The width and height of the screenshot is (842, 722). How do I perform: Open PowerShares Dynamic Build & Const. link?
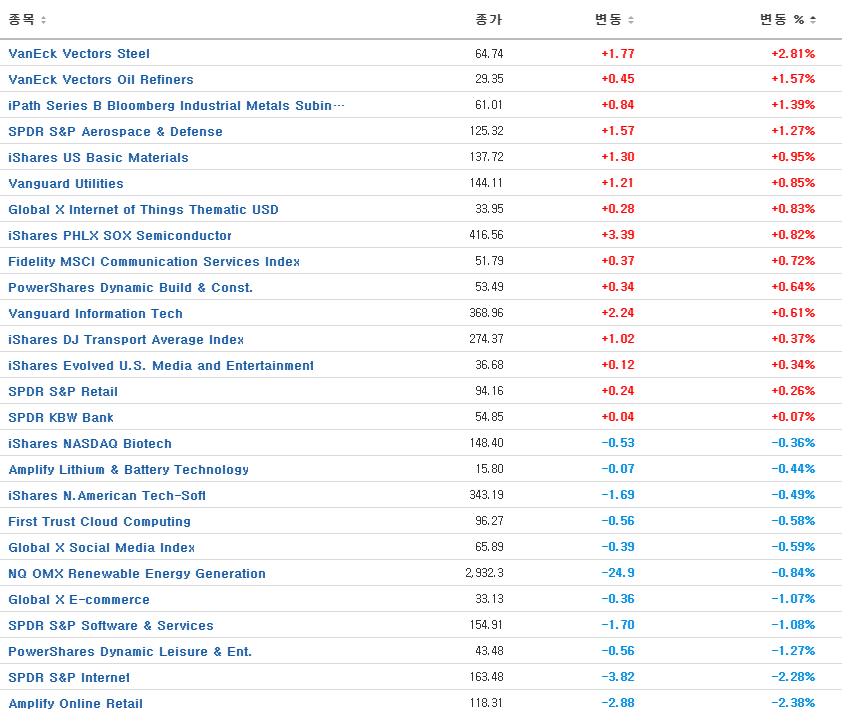click(130, 288)
